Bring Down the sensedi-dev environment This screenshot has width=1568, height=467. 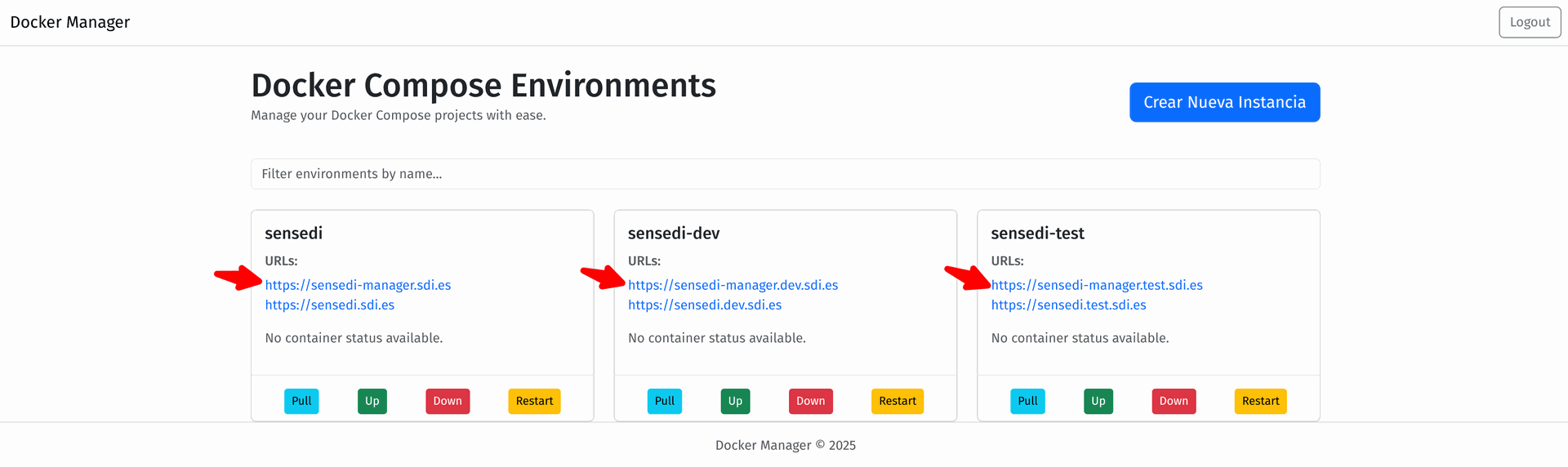pos(810,401)
